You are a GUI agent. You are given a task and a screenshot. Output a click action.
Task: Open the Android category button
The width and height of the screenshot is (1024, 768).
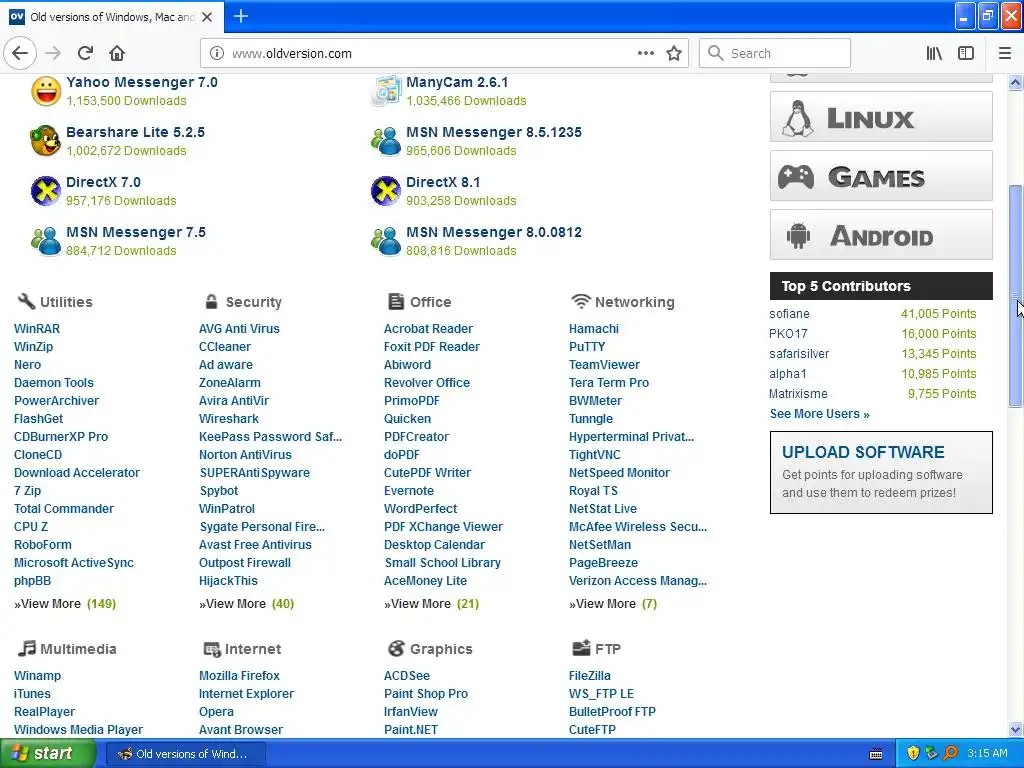point(881,234)
